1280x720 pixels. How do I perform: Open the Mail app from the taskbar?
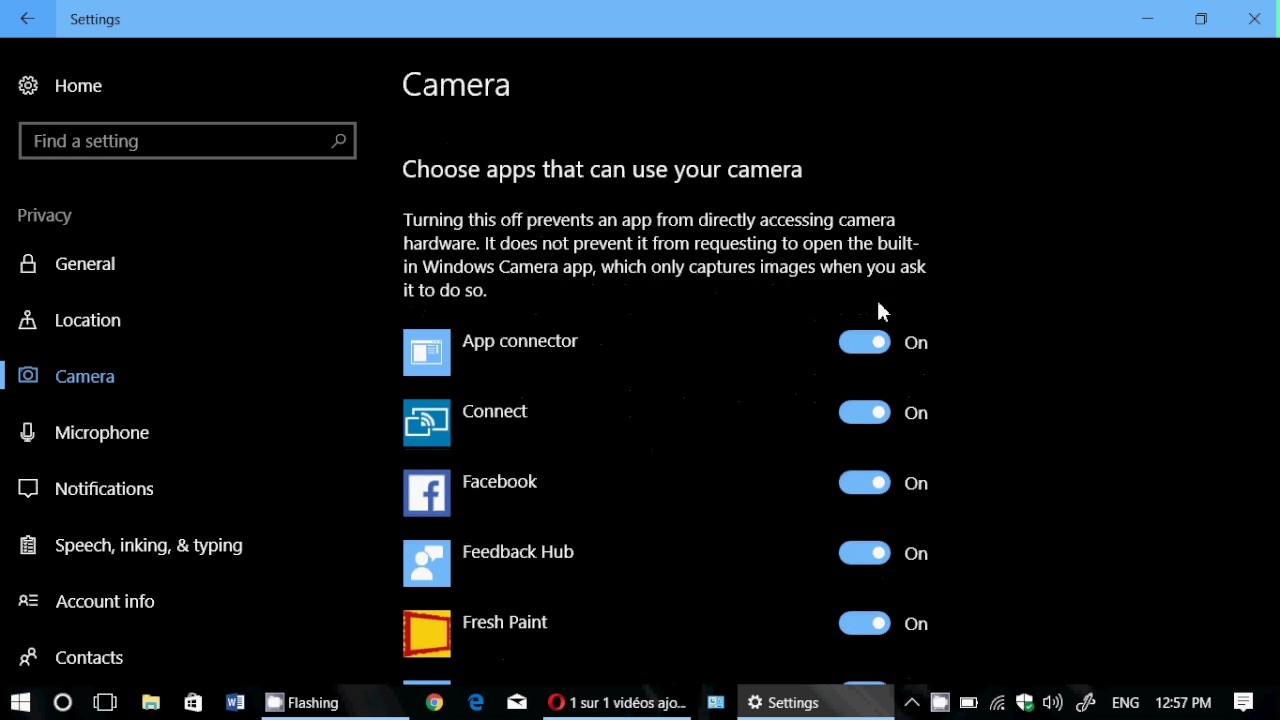[517, 702]
